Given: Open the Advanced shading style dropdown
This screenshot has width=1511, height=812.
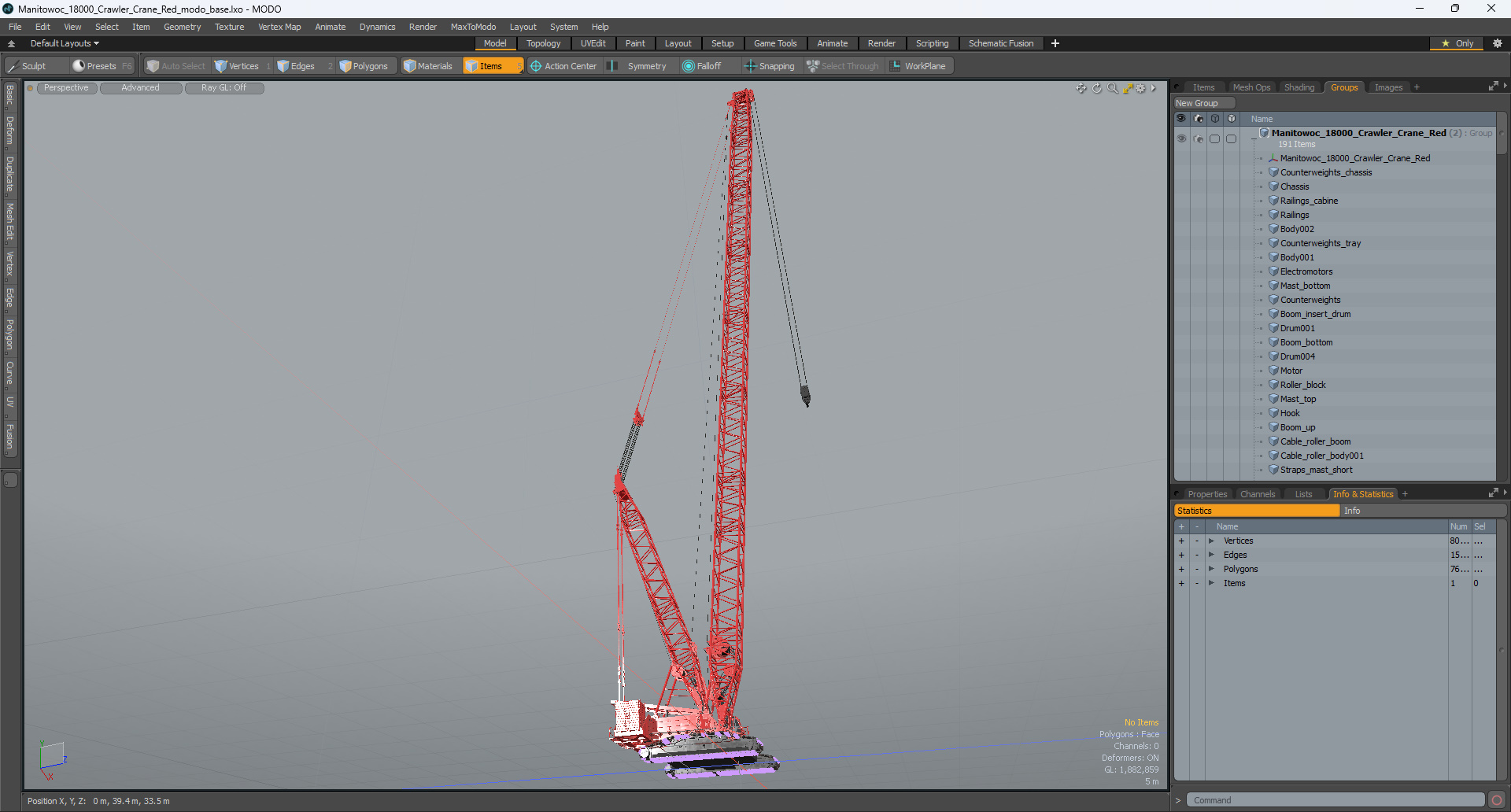Looking at the screenshot, I should pos(141,88).
